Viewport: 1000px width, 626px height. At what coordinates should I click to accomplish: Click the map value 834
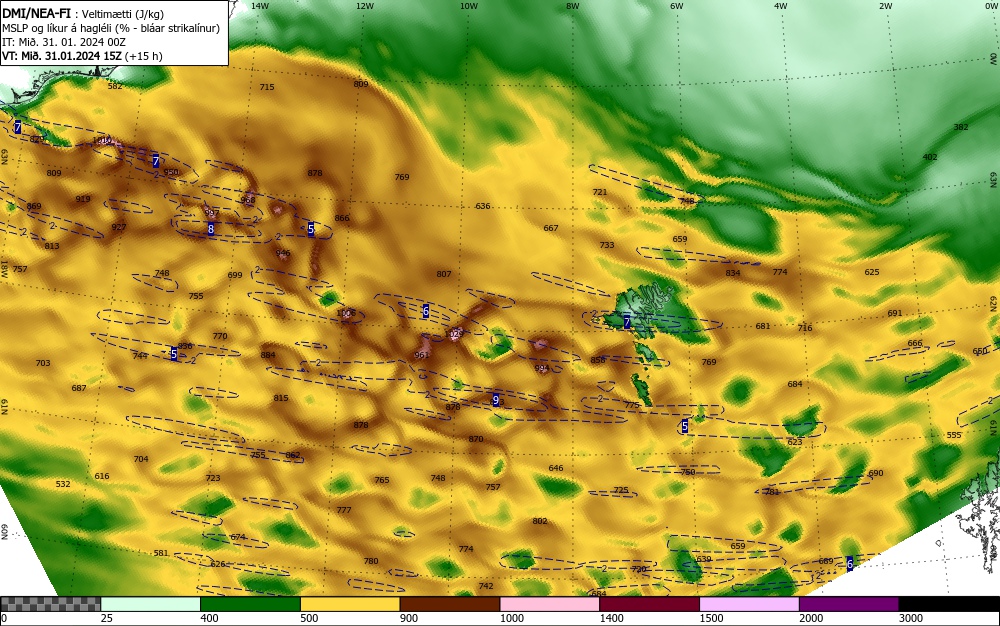coord(733,273)
